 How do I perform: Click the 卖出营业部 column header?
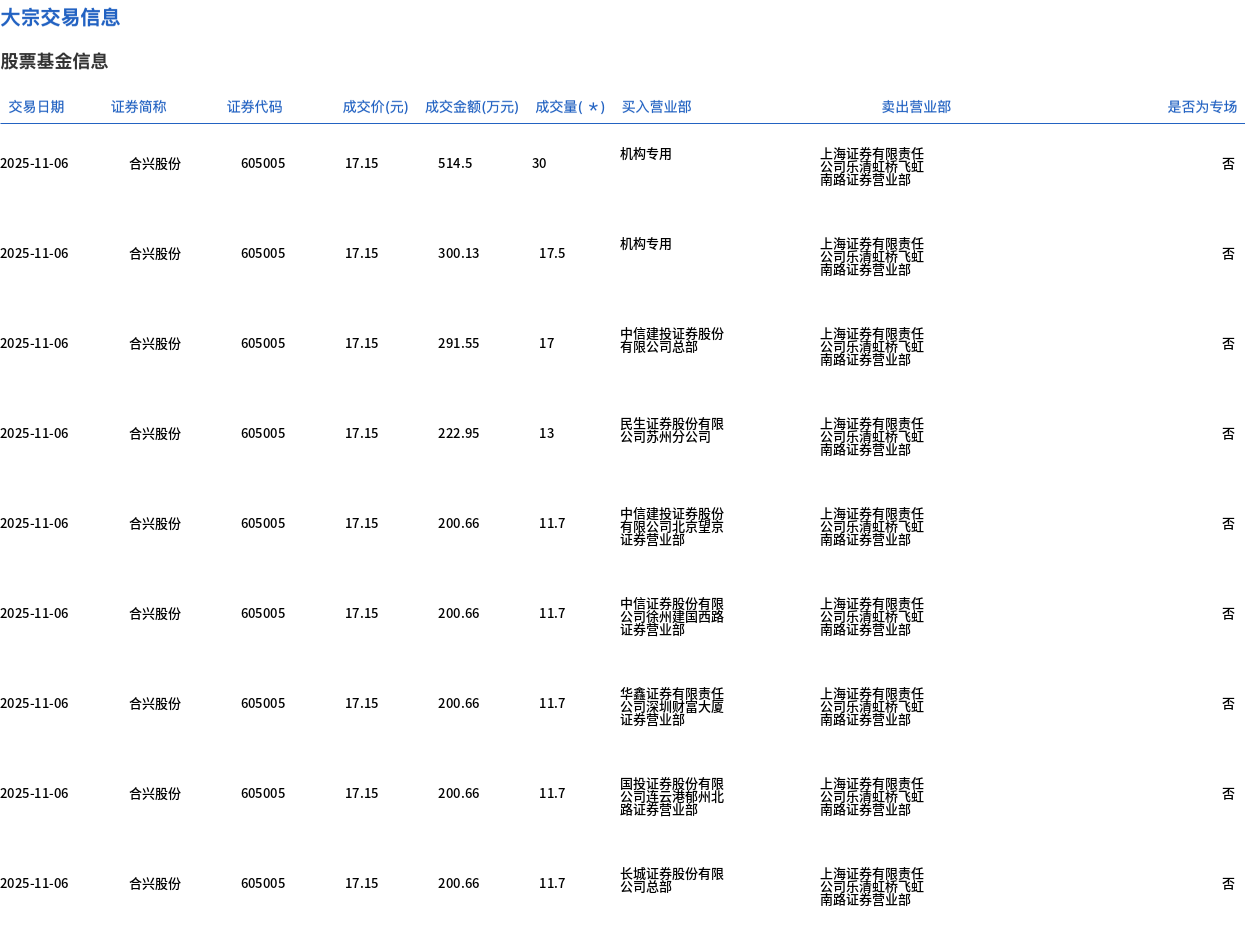pos(916,107)
